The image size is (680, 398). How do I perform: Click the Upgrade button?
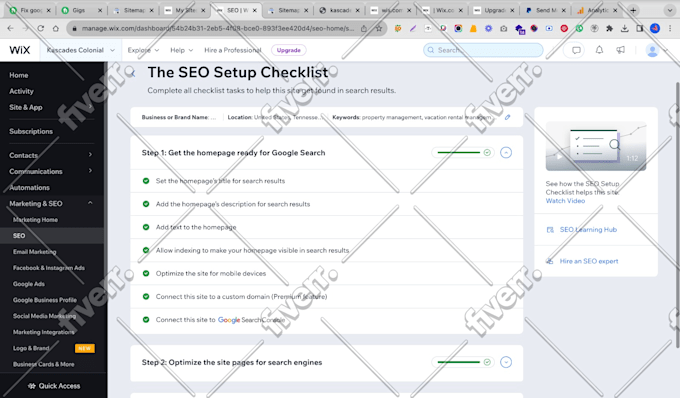coord(288,50)
